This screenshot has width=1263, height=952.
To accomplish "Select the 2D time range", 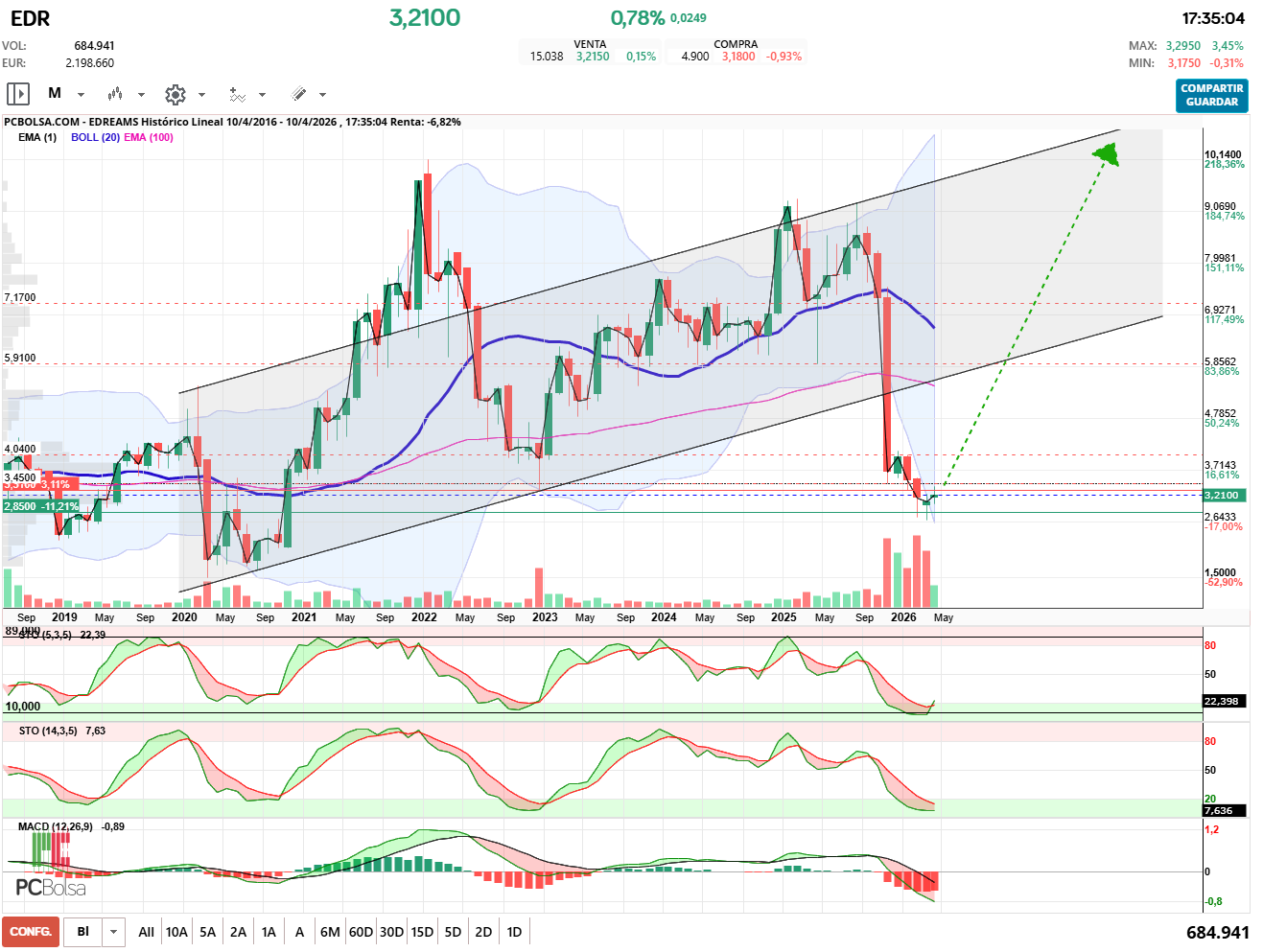I will (483, 932).
